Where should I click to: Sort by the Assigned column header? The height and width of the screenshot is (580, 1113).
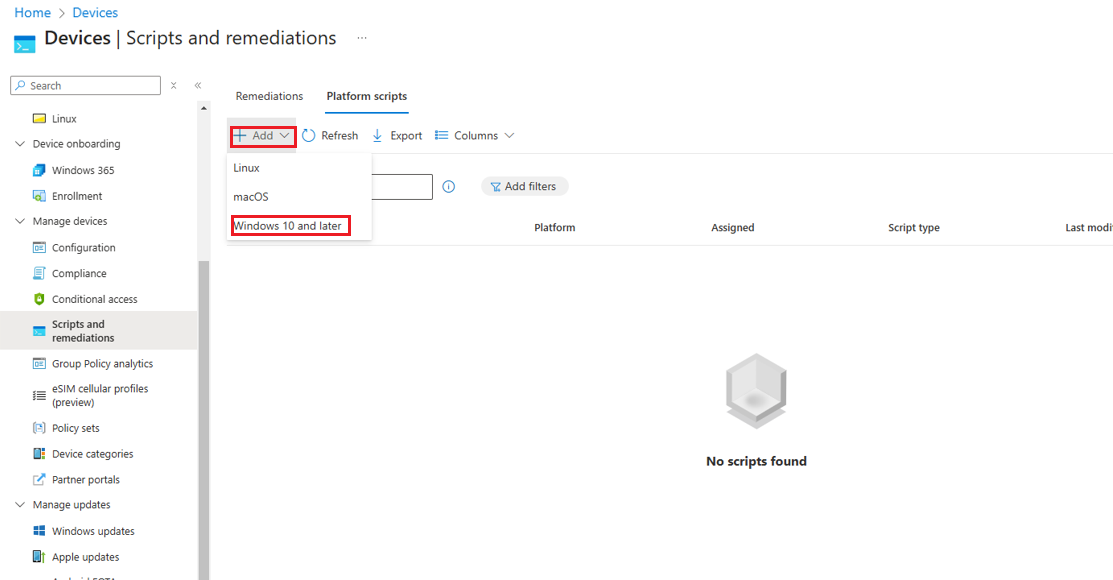(x=733, y=228)
